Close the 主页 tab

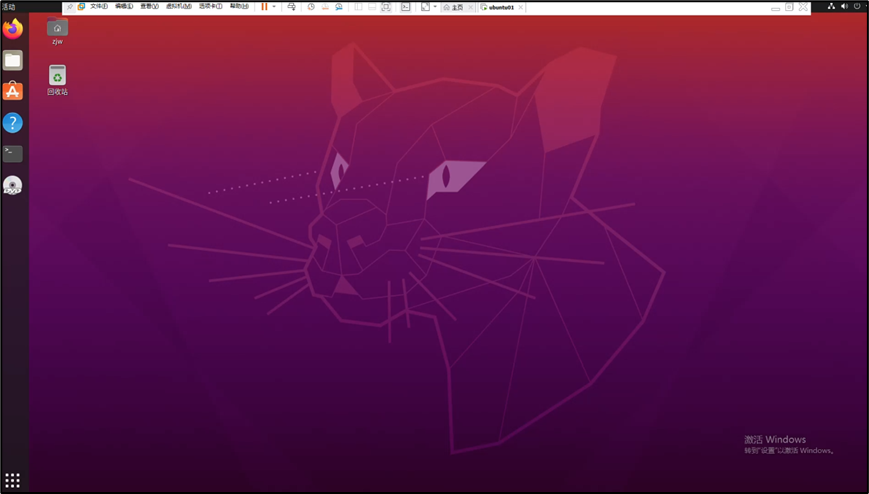[x=471, y=7]
